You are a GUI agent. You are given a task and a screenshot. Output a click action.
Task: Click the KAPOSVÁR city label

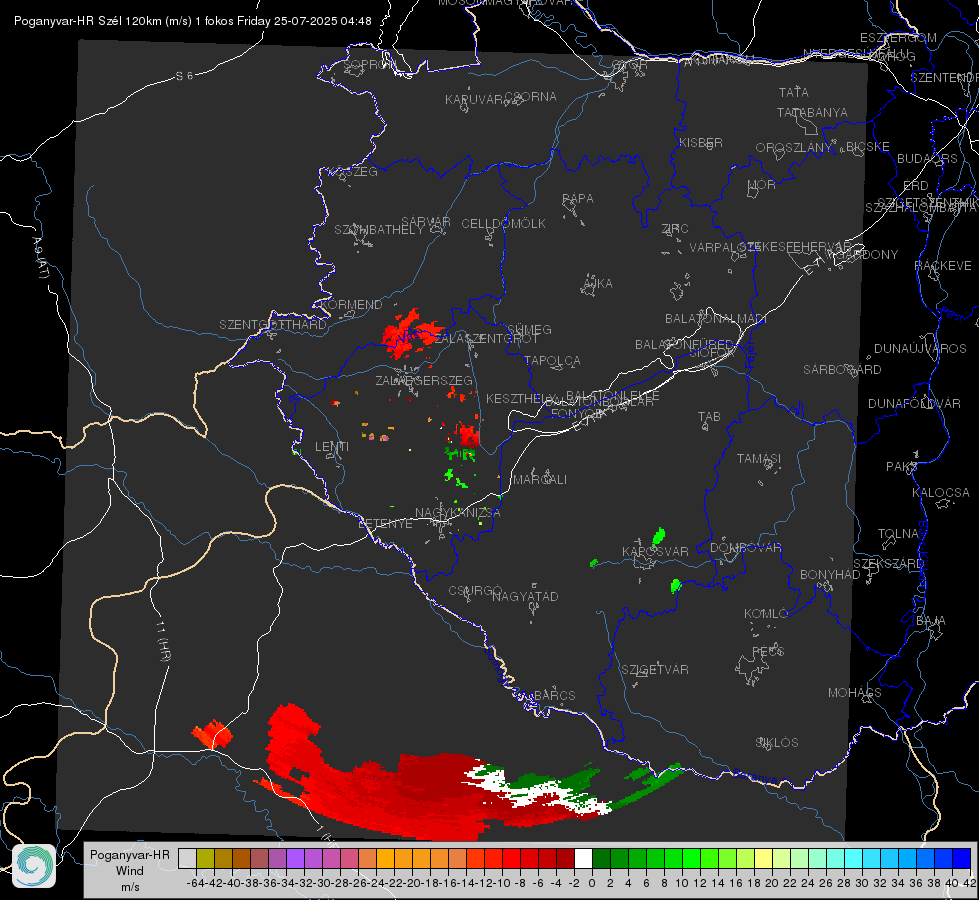pos(655,551)
